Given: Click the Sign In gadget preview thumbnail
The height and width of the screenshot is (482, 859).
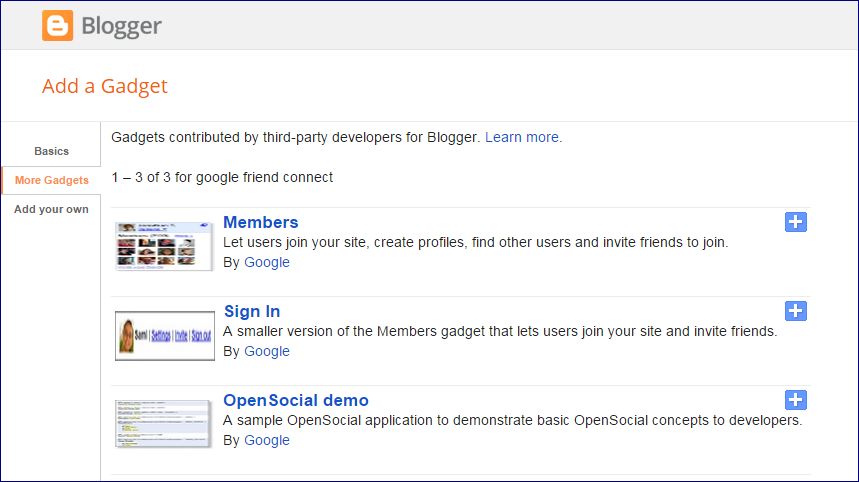Looking at the screenshot, I should [165, 336].
